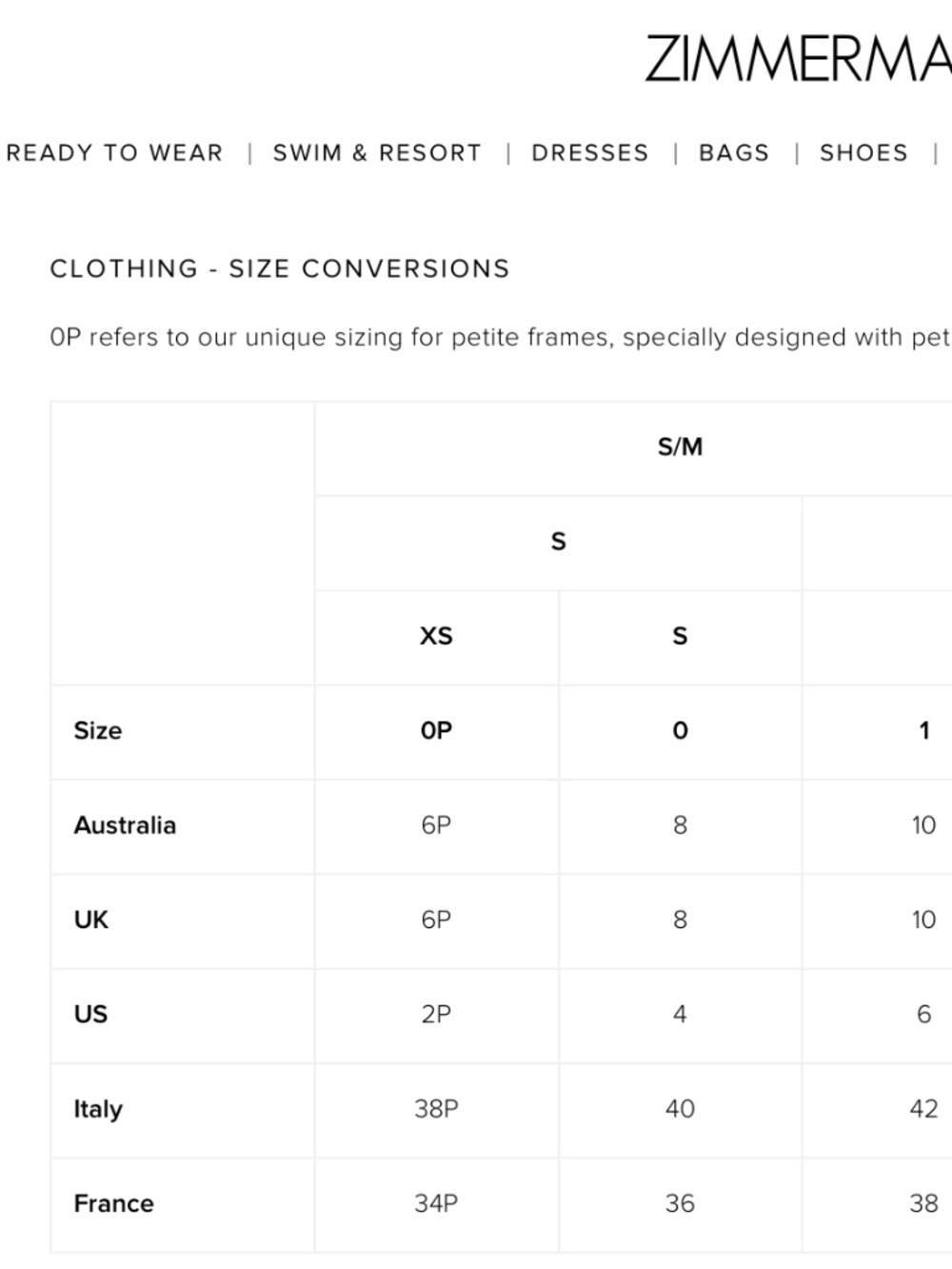Click the Size row label

click(98, 731)
